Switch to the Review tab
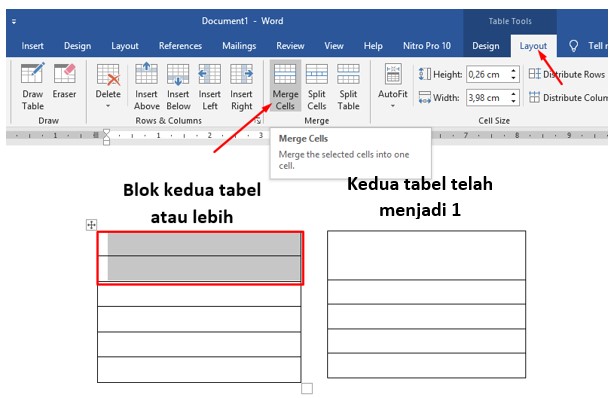 [x=290, y=46]
